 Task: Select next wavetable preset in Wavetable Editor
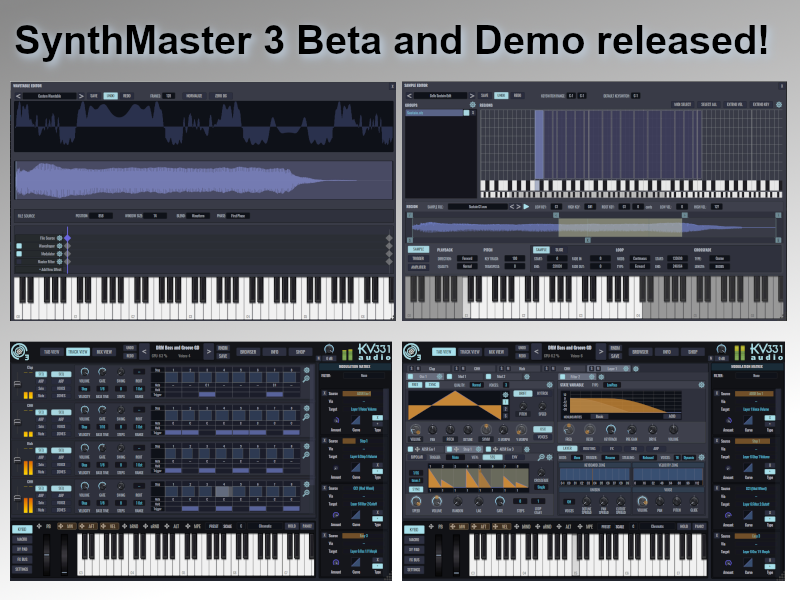coord(81,96)
